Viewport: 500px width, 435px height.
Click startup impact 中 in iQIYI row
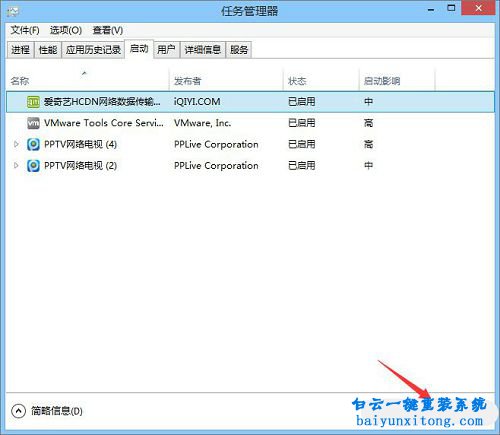click(x=368, y=101)
